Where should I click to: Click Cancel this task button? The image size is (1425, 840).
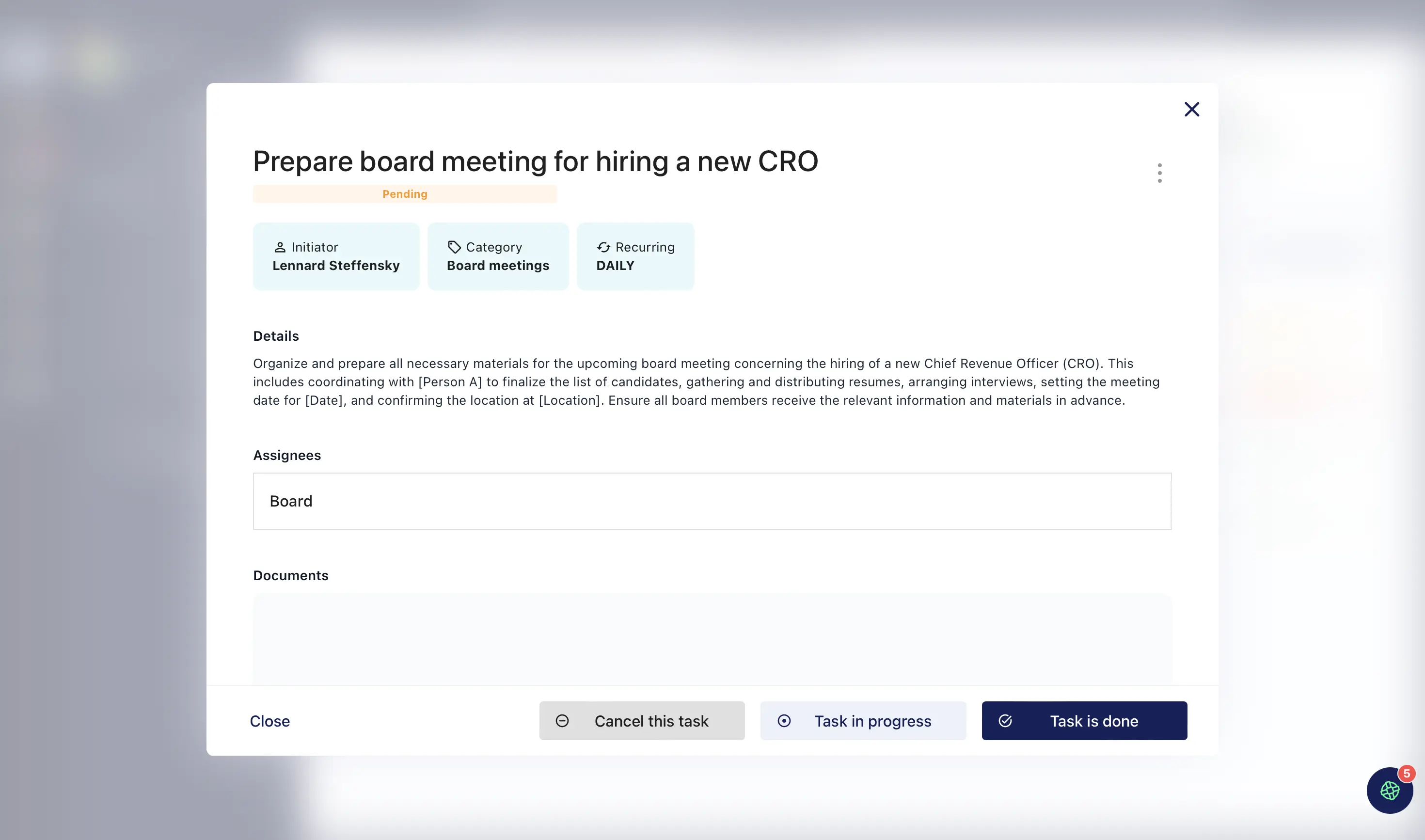(x=642, y=721)
